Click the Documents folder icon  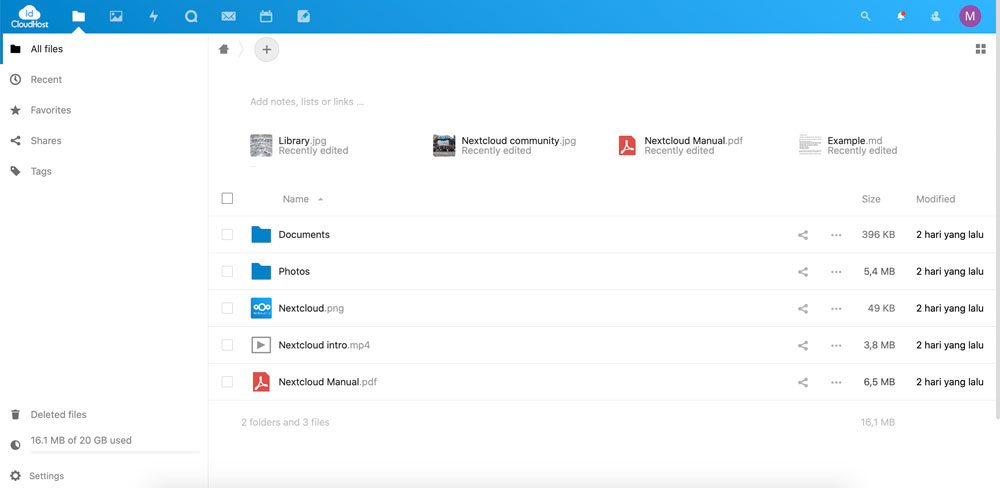(x=261, y=235)
